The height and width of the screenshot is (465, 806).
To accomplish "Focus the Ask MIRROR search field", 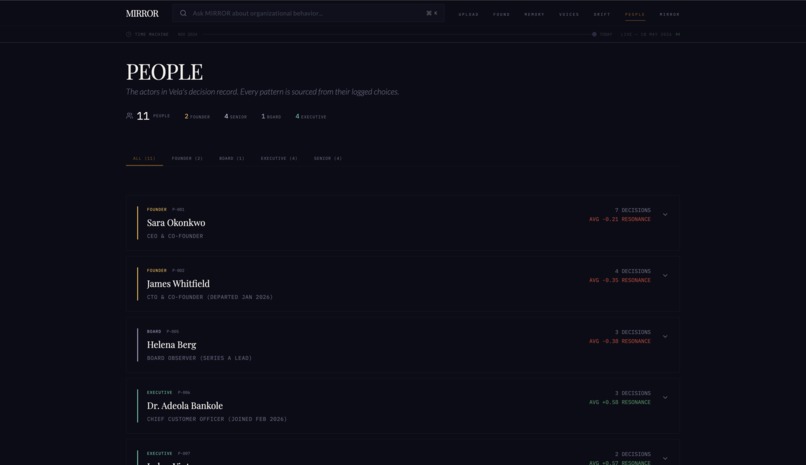I will [x=308, y=13].
